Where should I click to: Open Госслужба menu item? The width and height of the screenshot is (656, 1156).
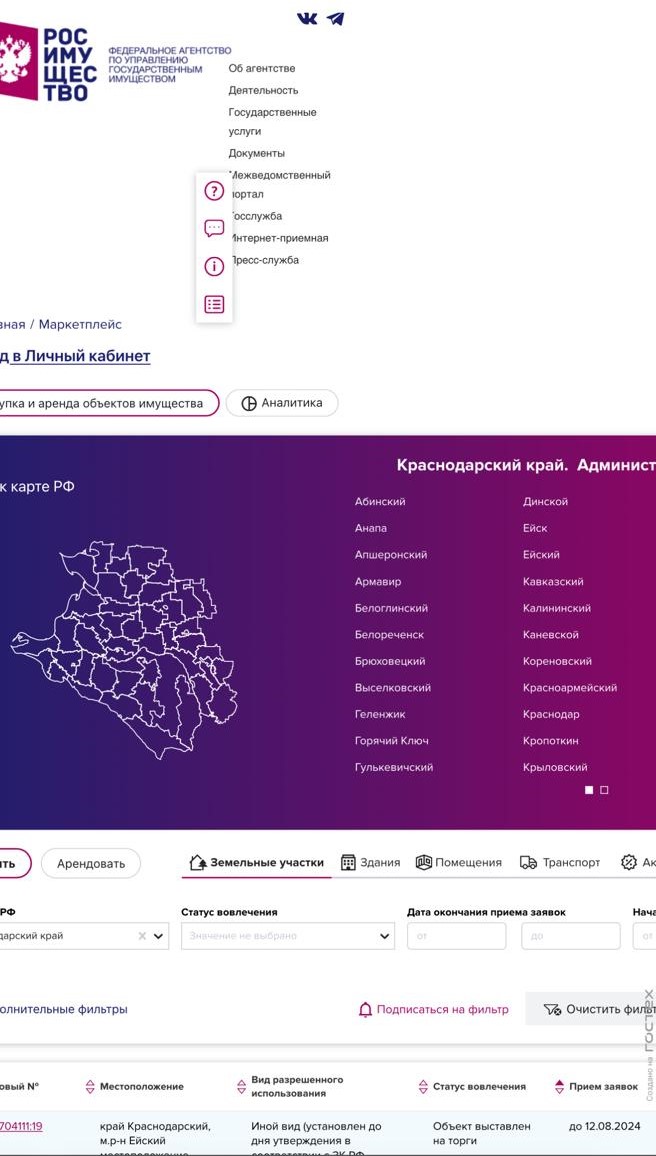255,216
